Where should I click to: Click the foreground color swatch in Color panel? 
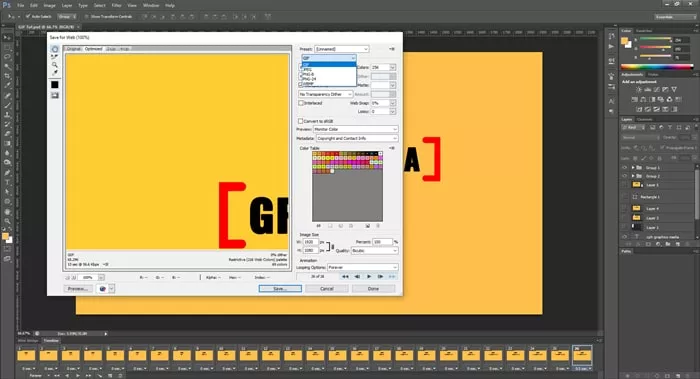pyautogui.click(x=625, y=41)
